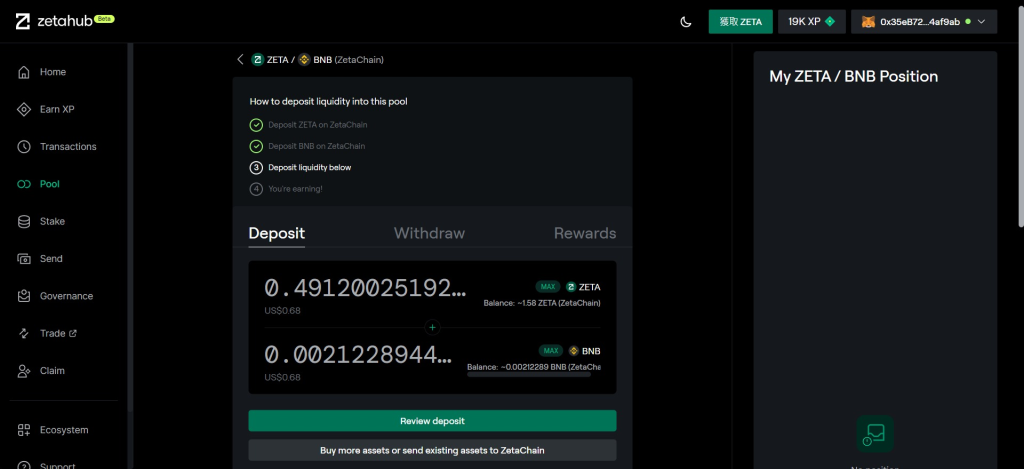Toggle dark mode with the moon icon
The image size is (1024, 469).
point(686,21)
